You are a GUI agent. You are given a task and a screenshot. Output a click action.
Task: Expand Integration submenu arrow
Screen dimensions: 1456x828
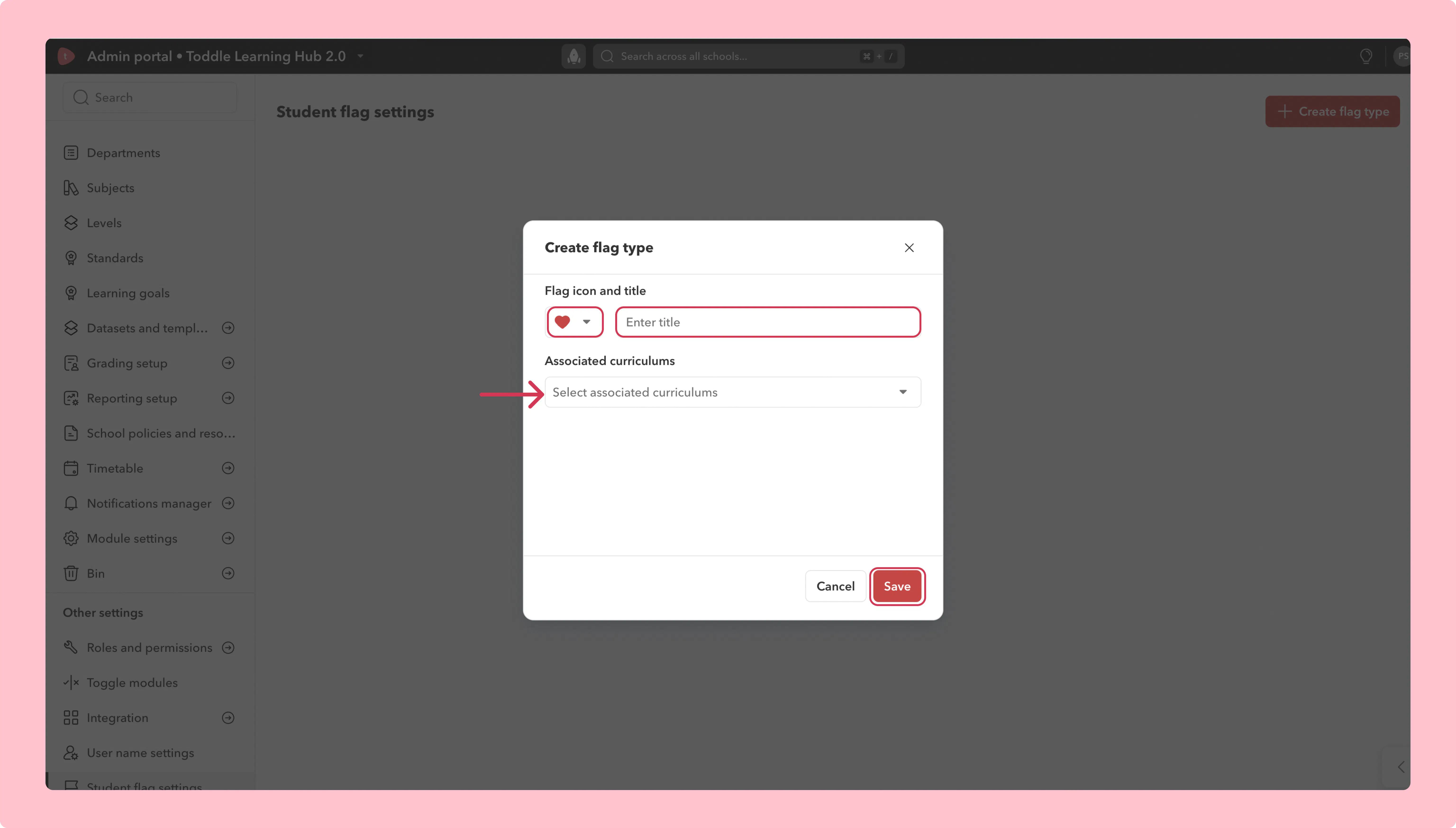tap(228, 718)
